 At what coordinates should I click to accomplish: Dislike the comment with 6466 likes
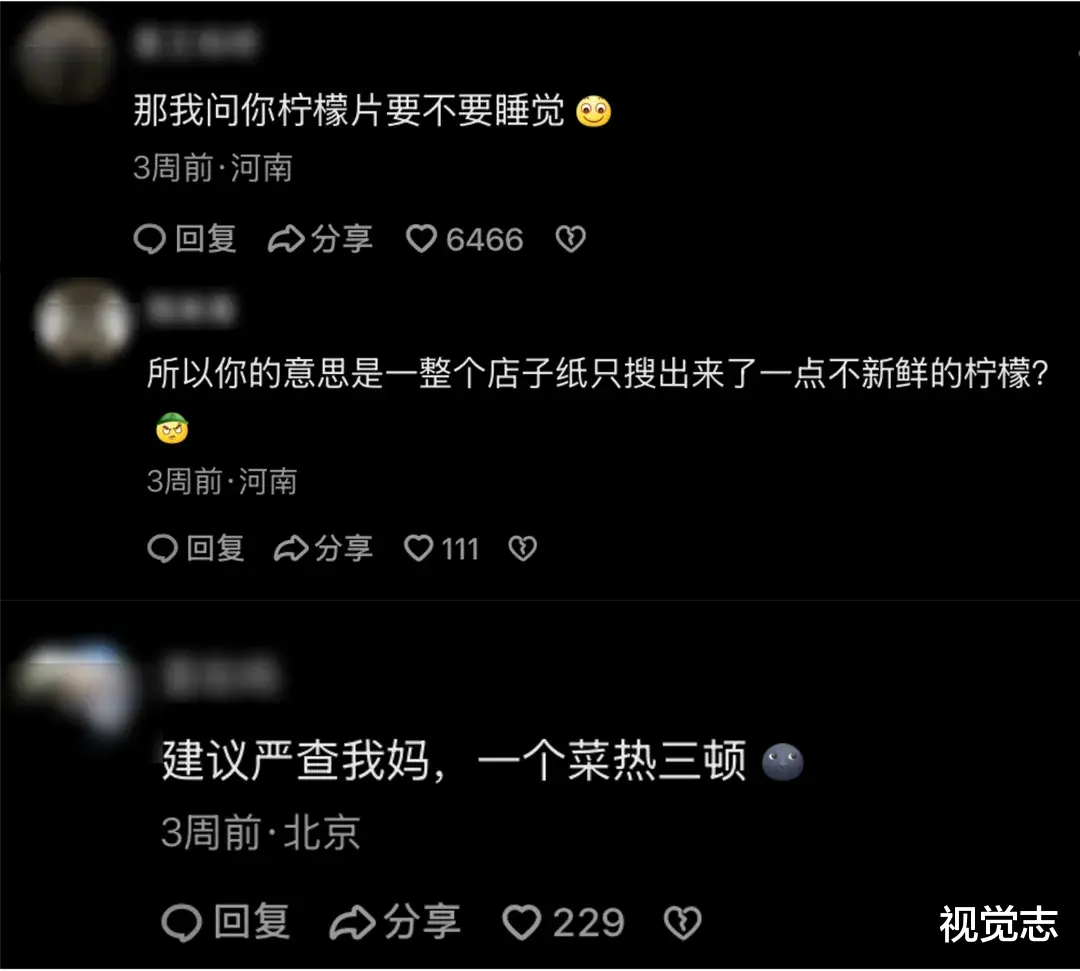tap(570, 239)
